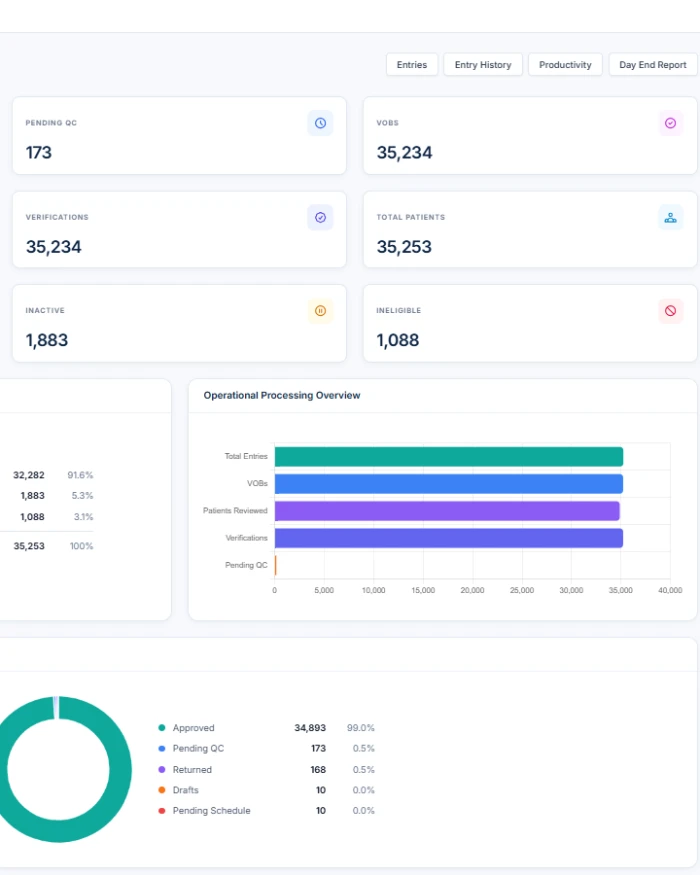Click the VOBs blue chart bar

tap(449, 484)
